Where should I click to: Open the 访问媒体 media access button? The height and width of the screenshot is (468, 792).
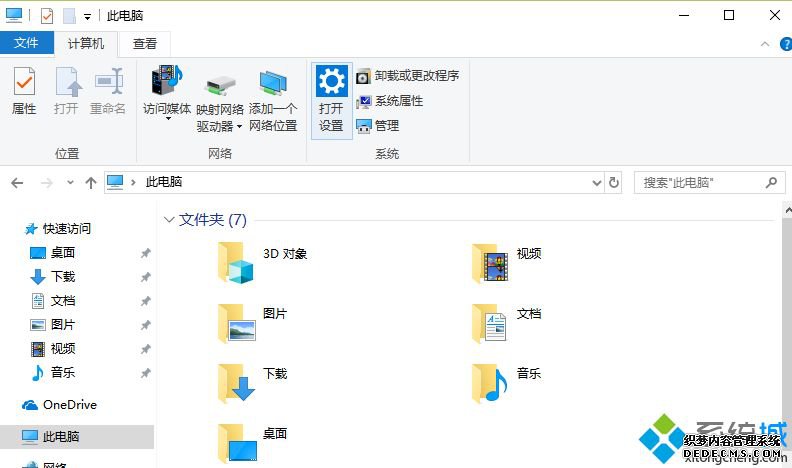(167, 92)
